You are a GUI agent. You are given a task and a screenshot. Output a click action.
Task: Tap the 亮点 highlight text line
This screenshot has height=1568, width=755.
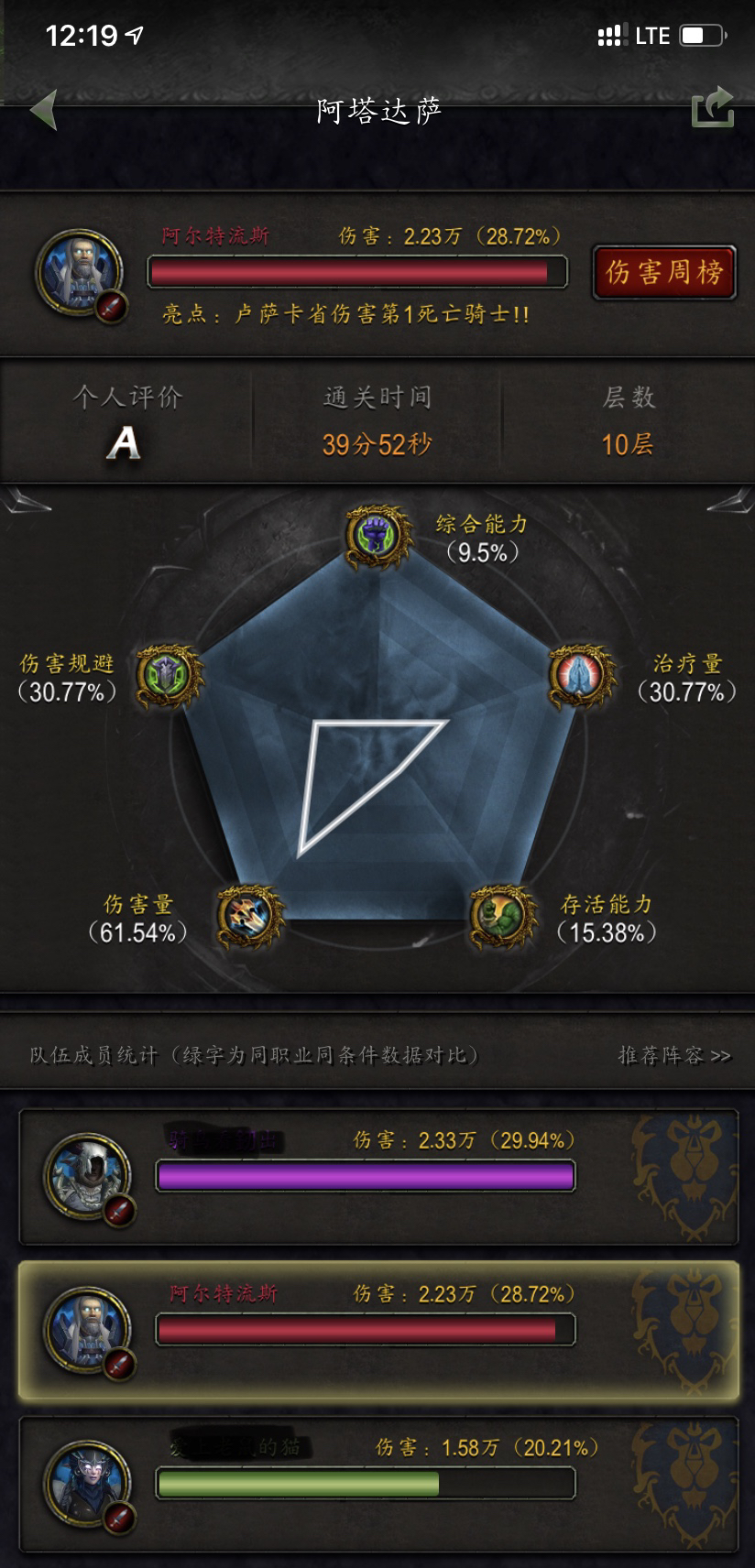click(x=345, y=314)
